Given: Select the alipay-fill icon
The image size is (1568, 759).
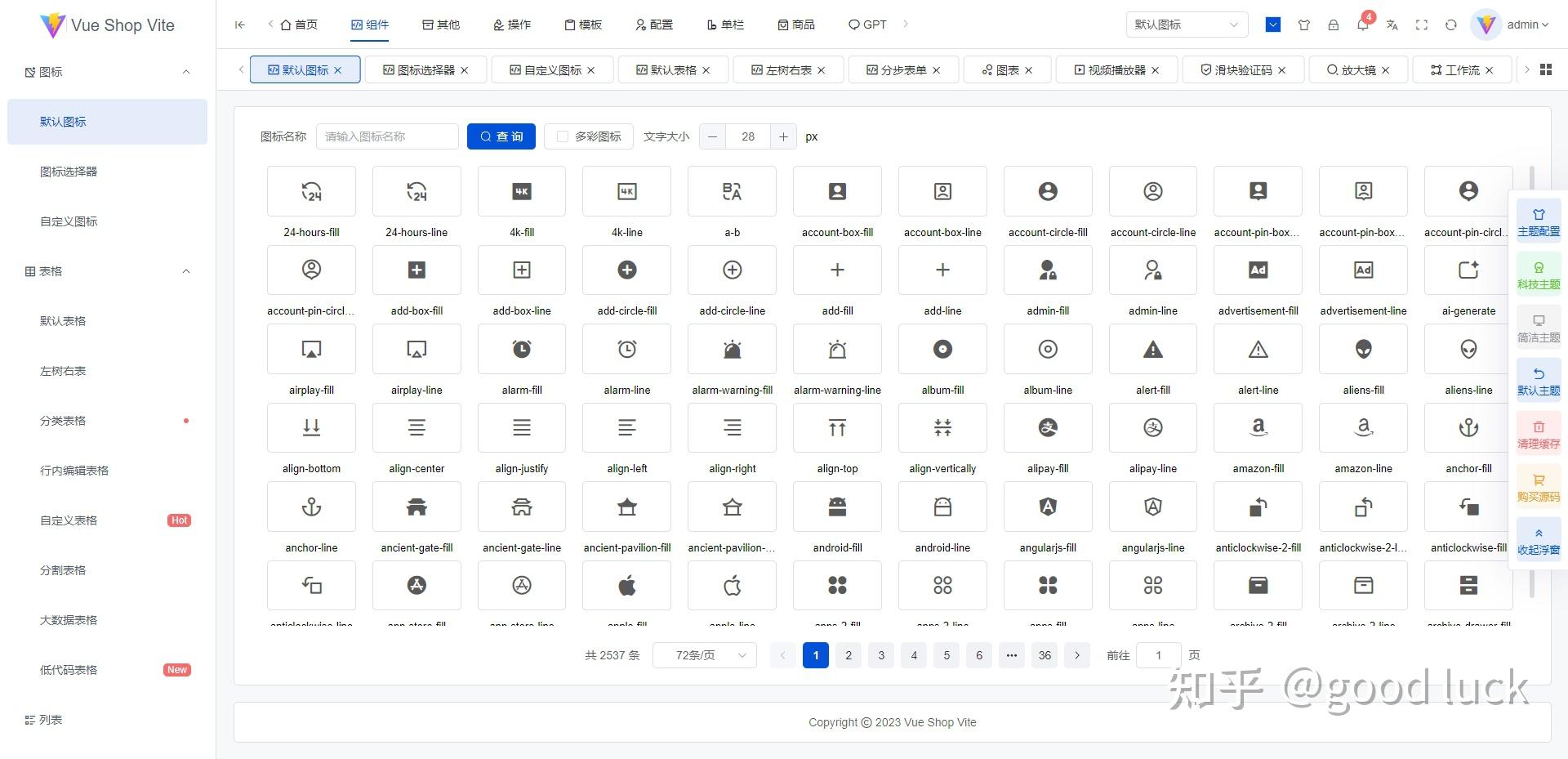Looking at the screenshot, I should point(1048,427).
